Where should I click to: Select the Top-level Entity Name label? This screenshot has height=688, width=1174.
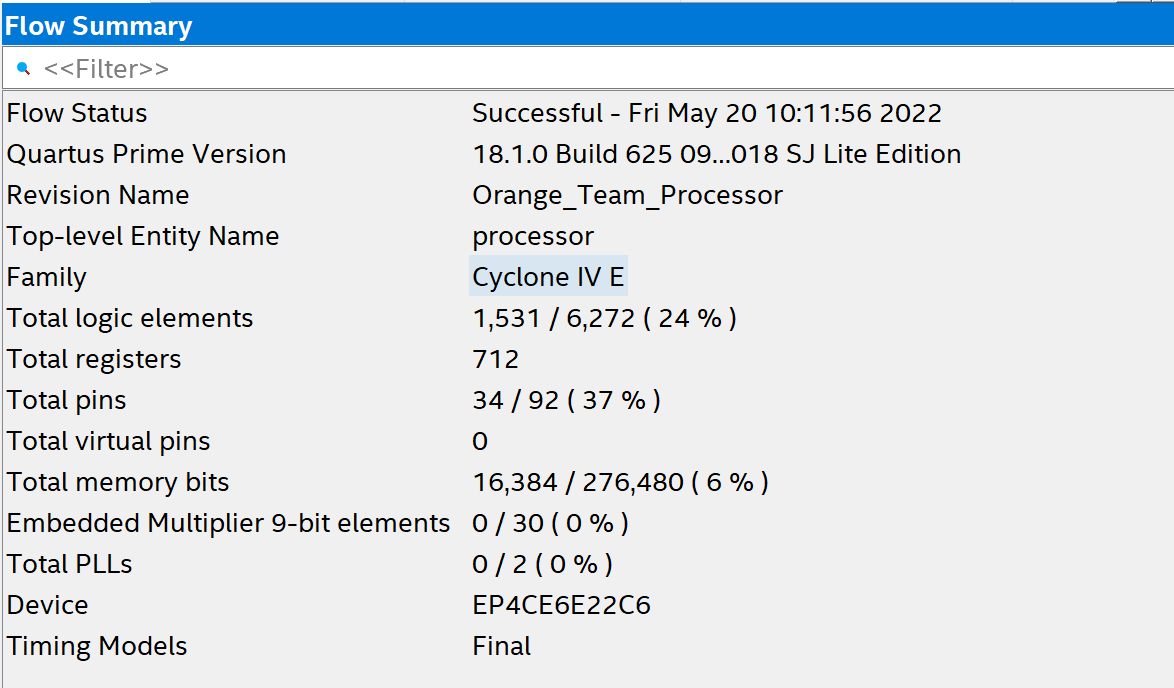click(143, 236)
